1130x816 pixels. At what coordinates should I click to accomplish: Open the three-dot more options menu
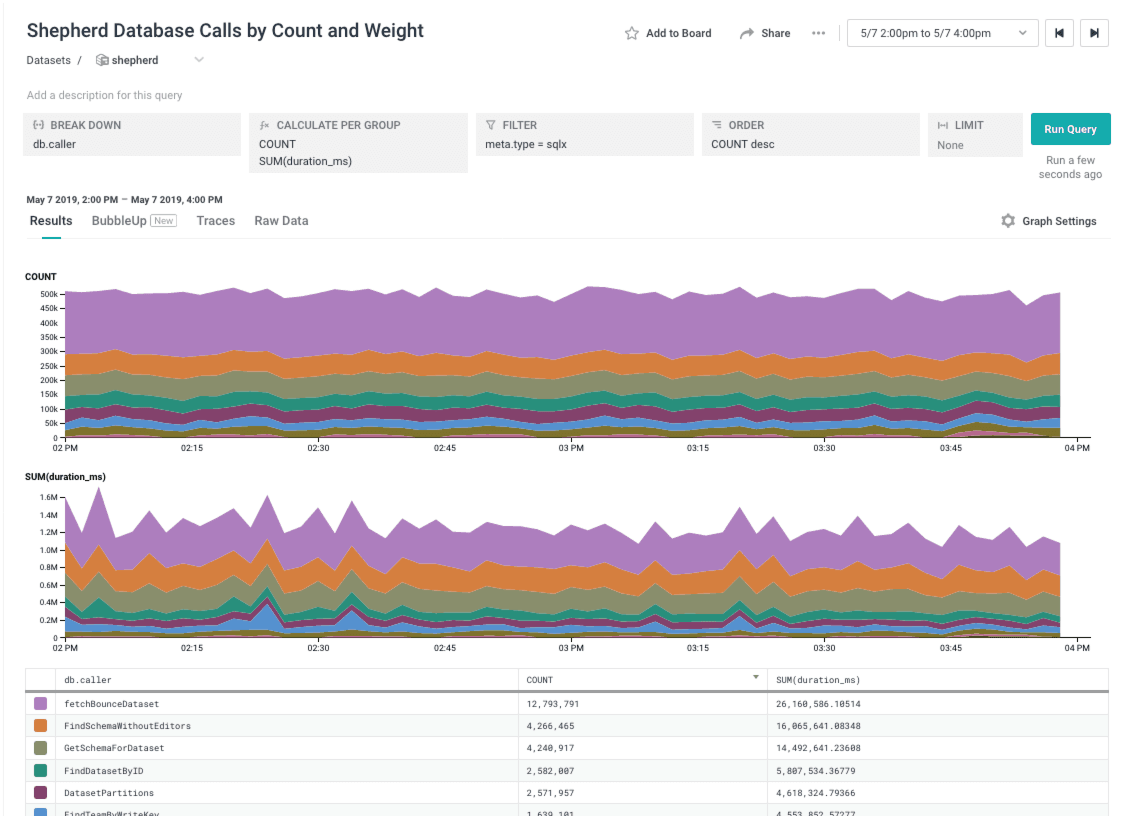[818, 33]
